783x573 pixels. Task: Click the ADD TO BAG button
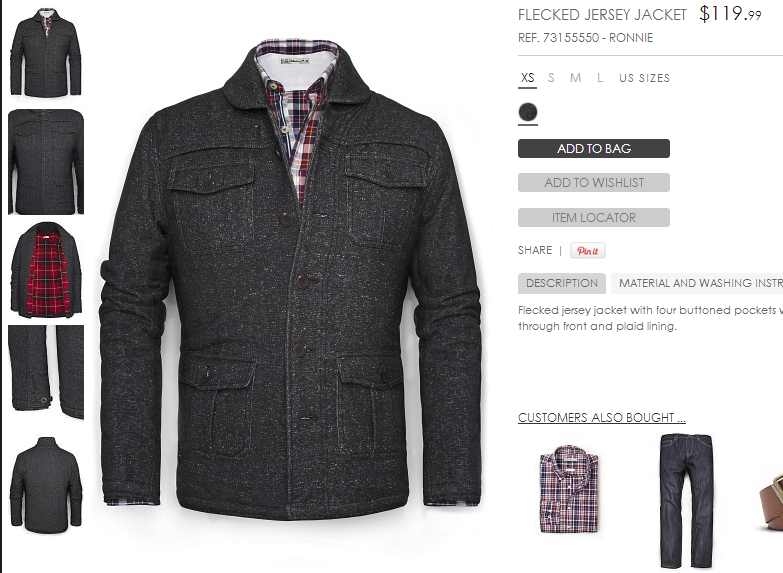coord(594,148)
